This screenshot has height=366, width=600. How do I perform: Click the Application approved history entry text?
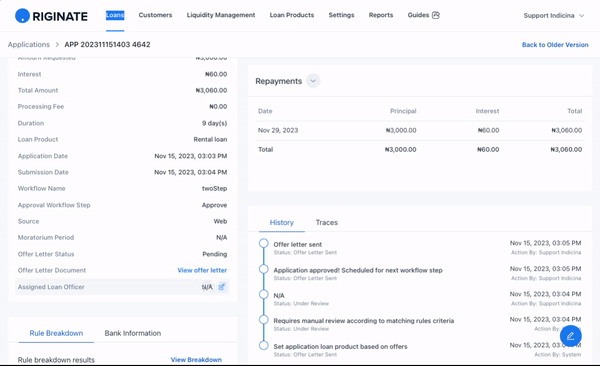358,270
